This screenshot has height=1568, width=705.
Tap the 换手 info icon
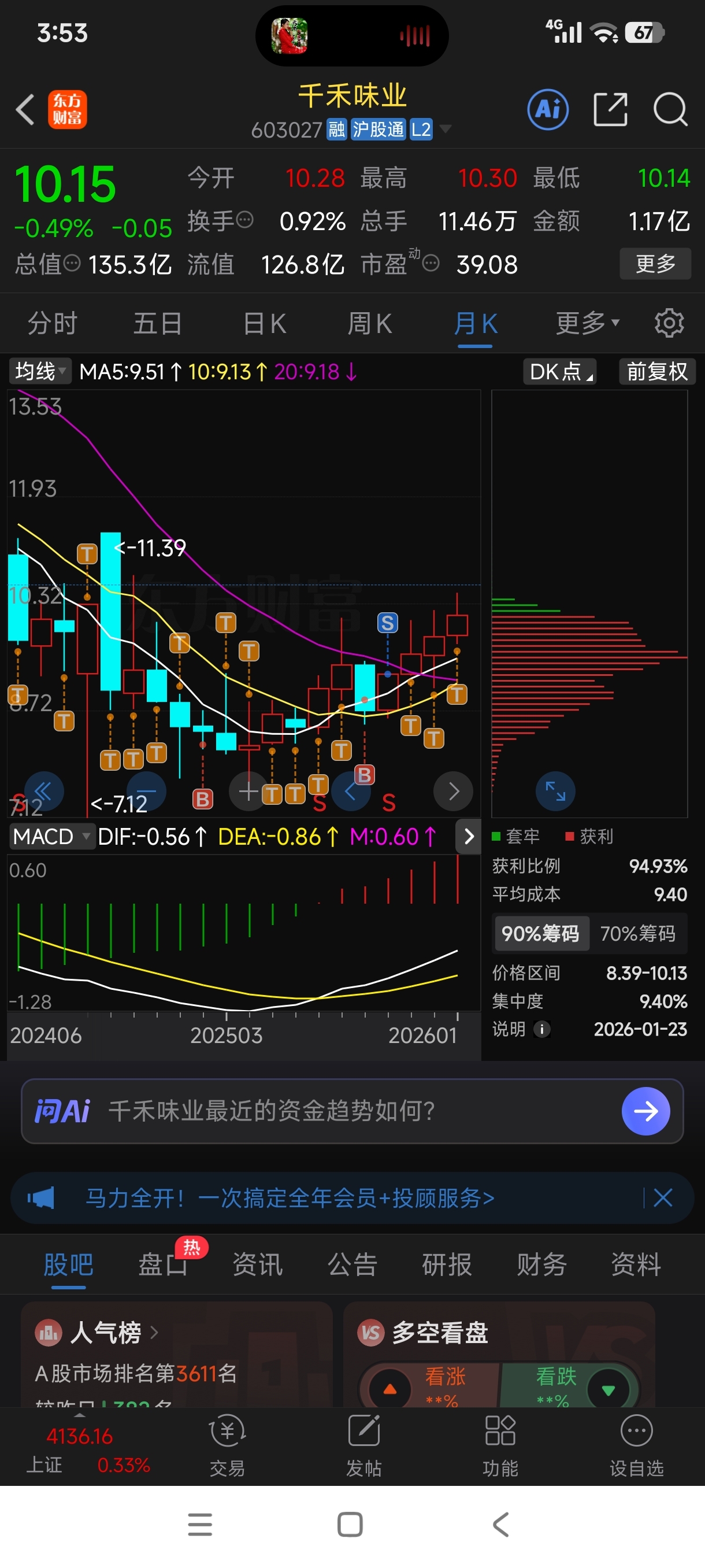click(x=244, y=220)
